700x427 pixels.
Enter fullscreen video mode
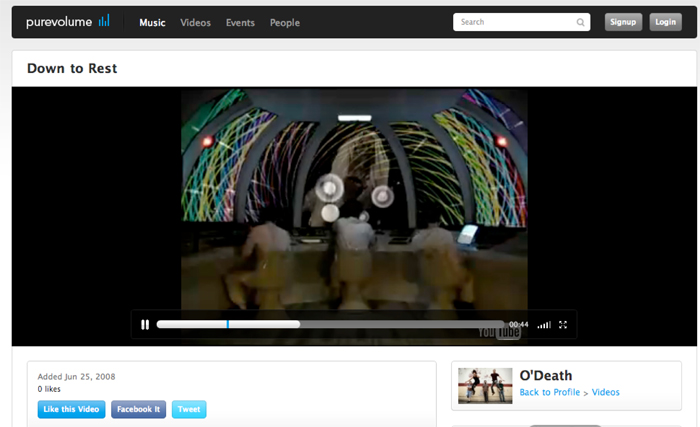pyautogui.click(x=563, y=324)
